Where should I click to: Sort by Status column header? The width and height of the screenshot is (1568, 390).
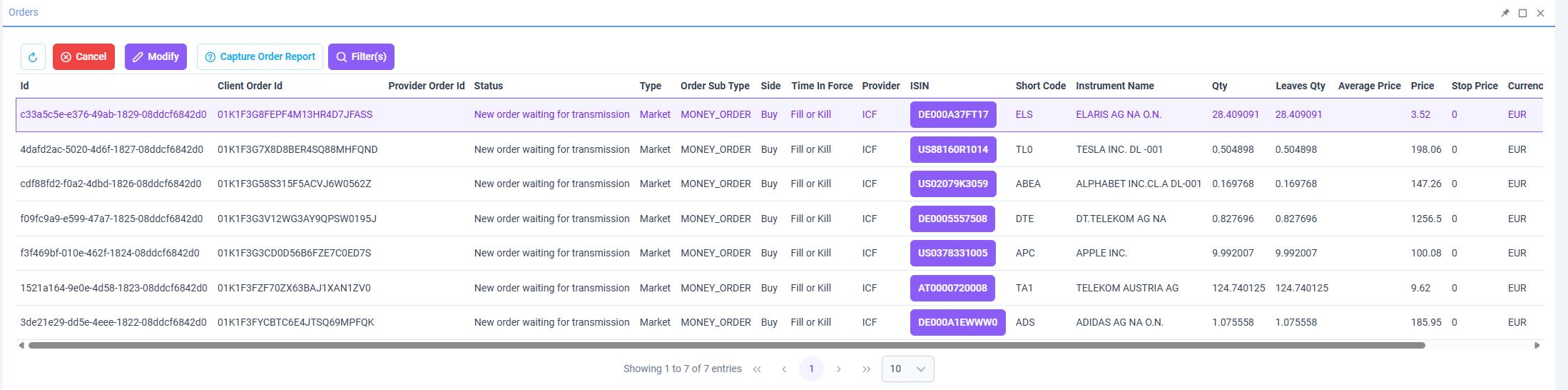(x=489, y=86)
